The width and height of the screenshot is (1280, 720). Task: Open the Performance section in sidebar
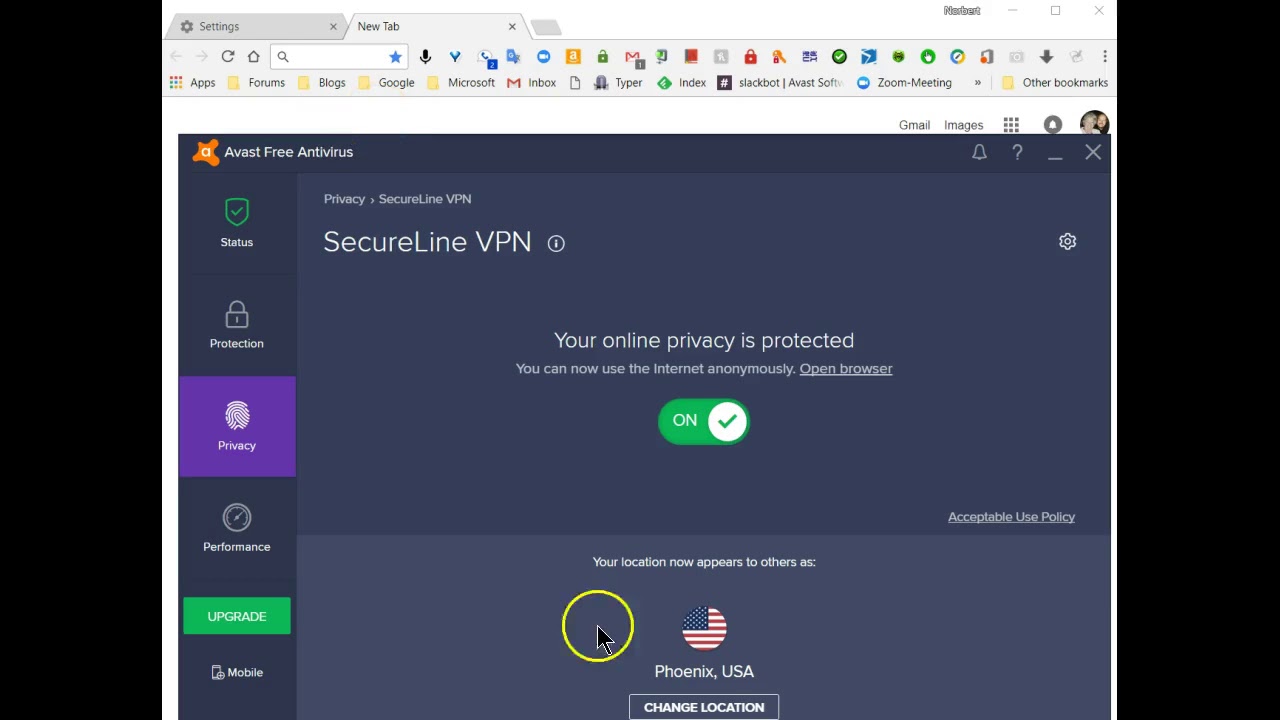[237, 528]
